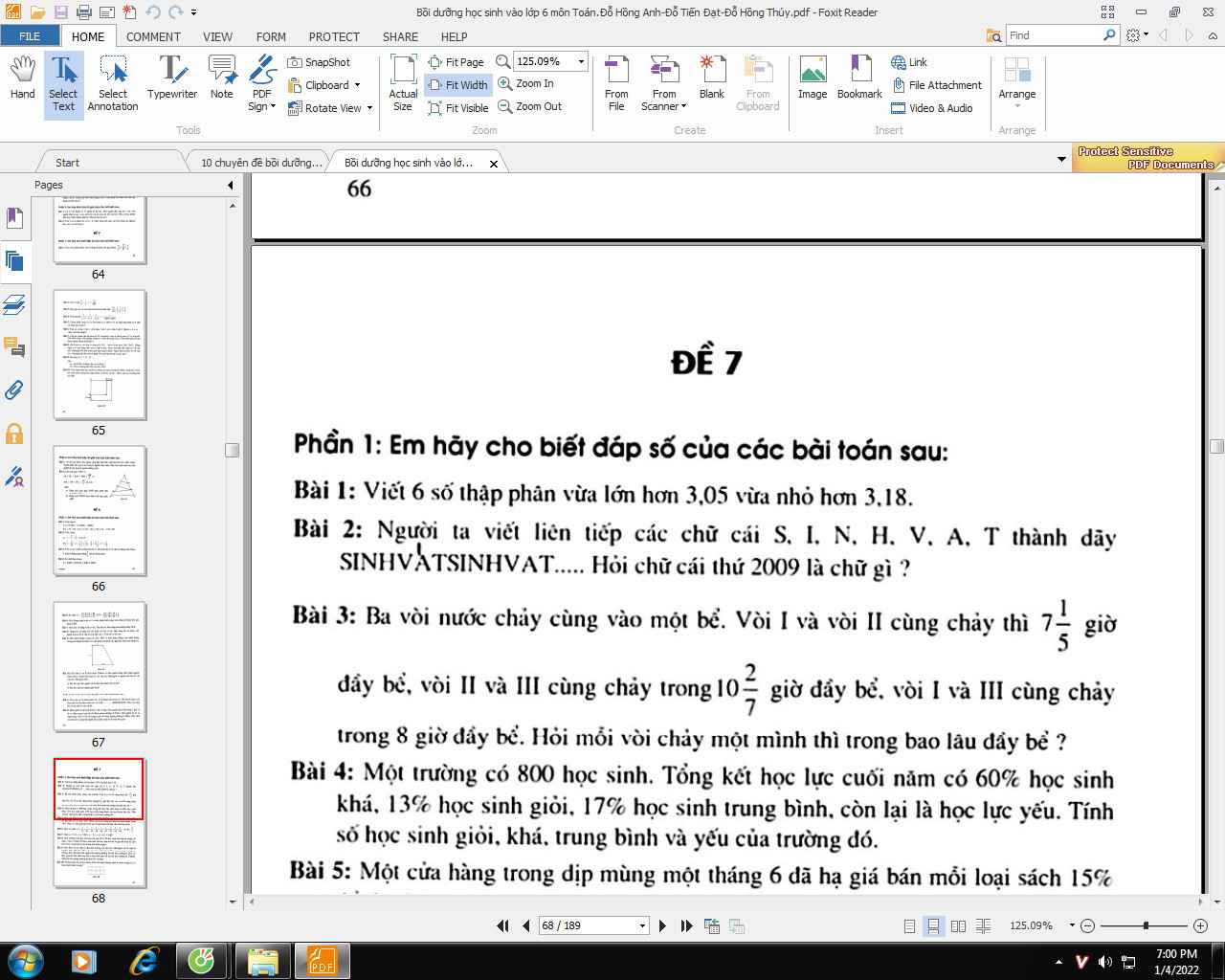
Task: Switch to continuous page view mode
Action: click(933, 925)
